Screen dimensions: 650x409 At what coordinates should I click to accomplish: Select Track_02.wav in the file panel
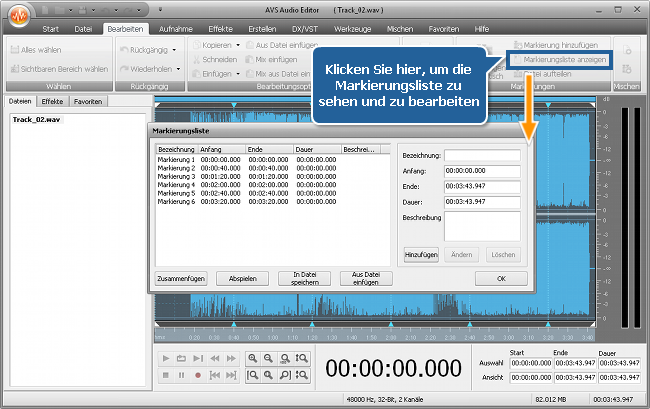pyautogui.click(x=35, y=119)
